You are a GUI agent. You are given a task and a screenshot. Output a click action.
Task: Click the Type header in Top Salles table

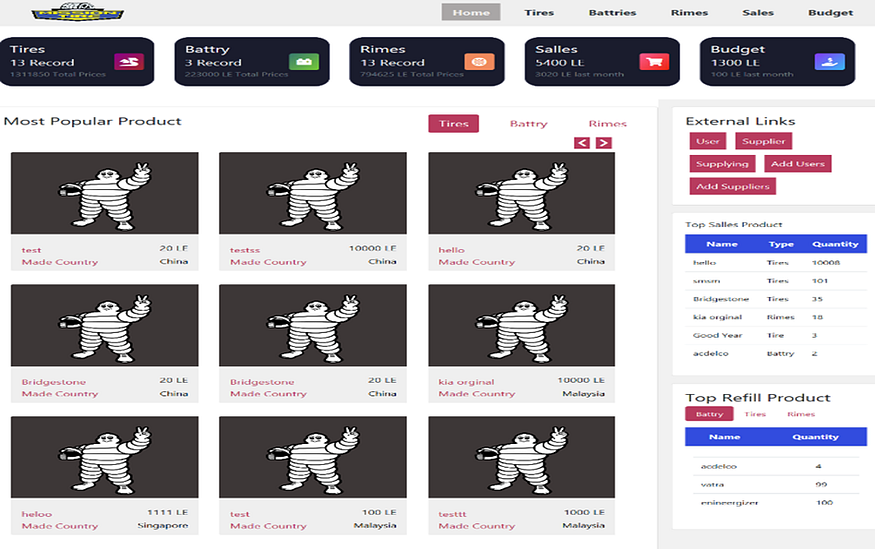(x=781, y=244)
